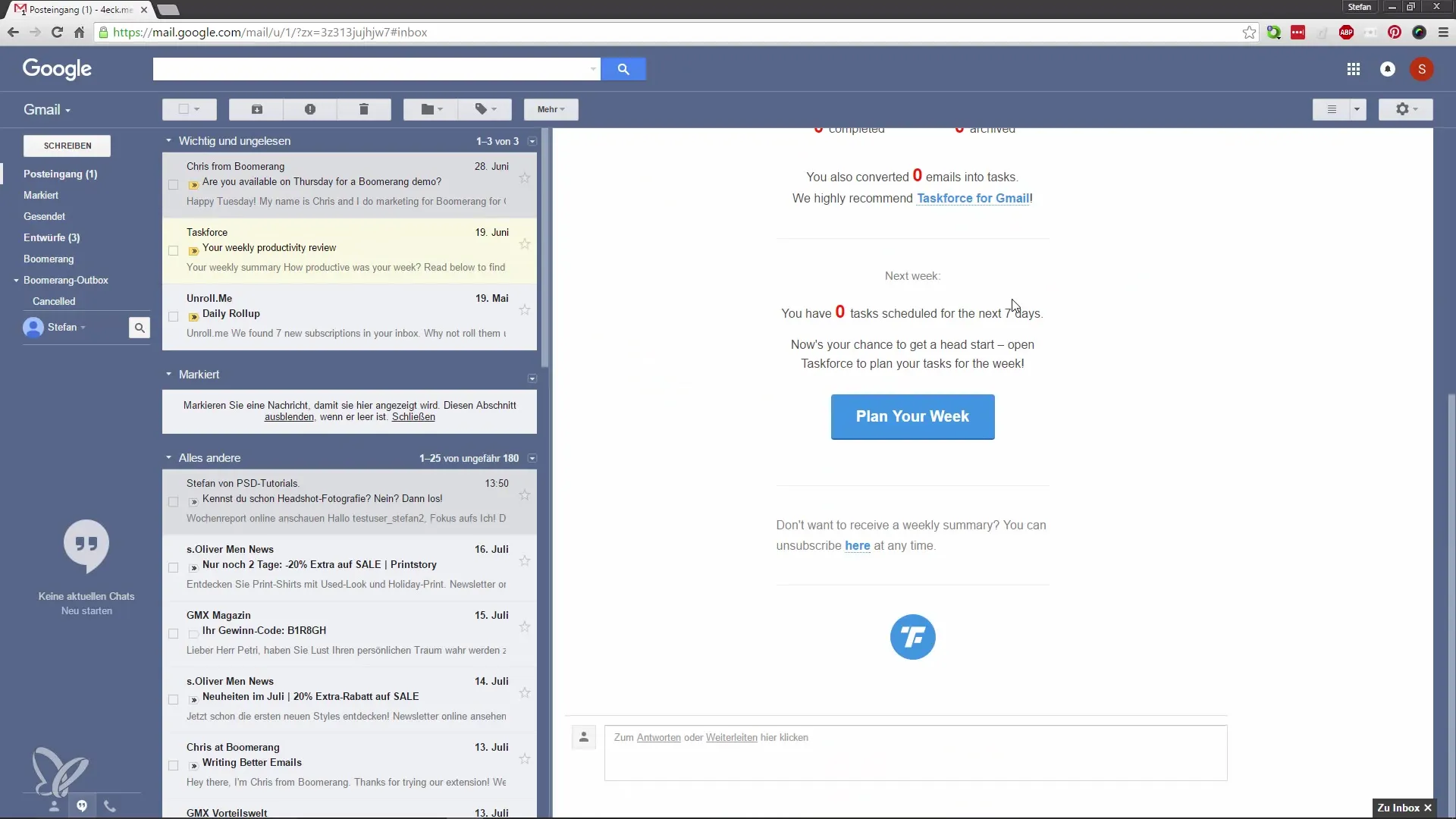Click search icon next to Stefan chat
This screenshot has width=1456, height=819.
click(140, 328)
